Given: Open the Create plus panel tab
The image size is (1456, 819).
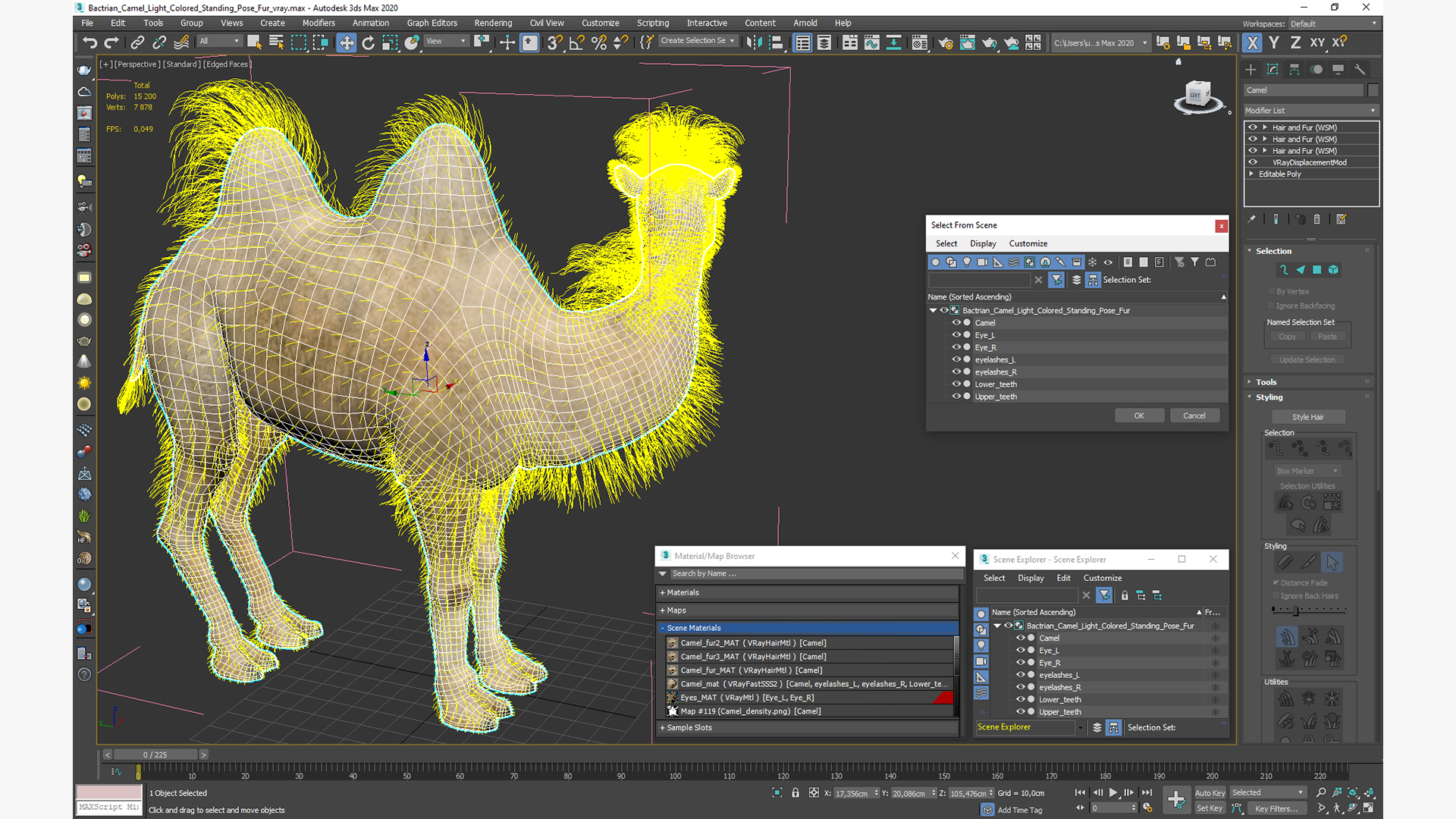Looking at the screenshot, I should click(1250, 70).
